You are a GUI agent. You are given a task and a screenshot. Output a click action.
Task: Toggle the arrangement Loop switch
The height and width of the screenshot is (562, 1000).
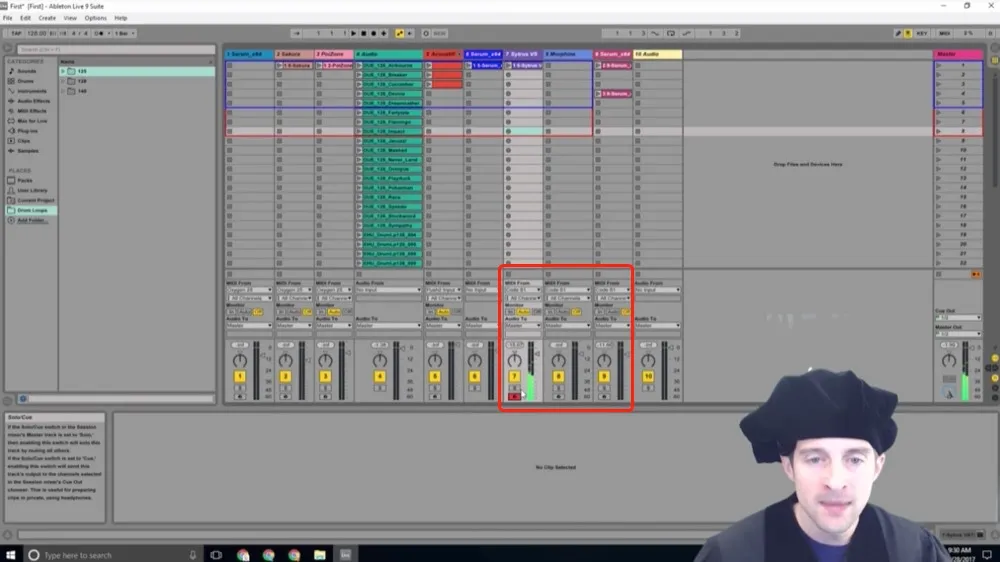tap(671, 33)
